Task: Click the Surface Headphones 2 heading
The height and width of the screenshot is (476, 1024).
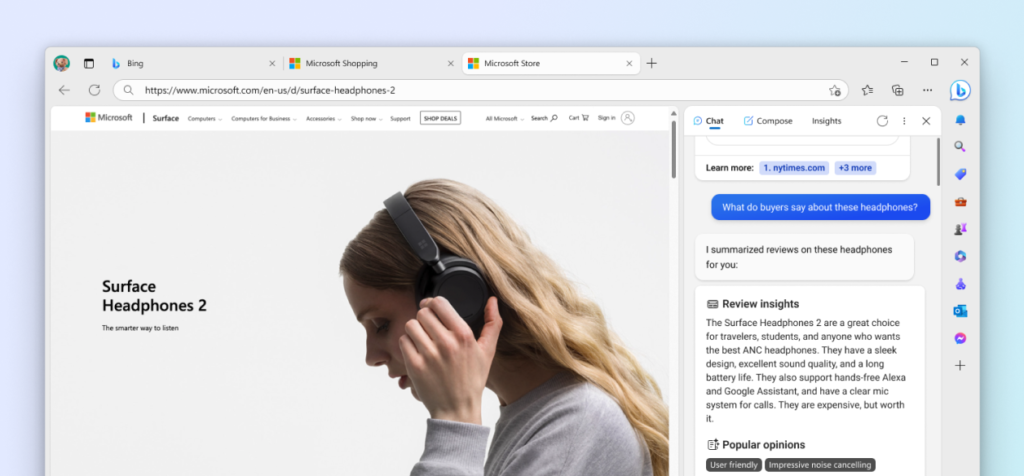Action: (x=154, y=296)
